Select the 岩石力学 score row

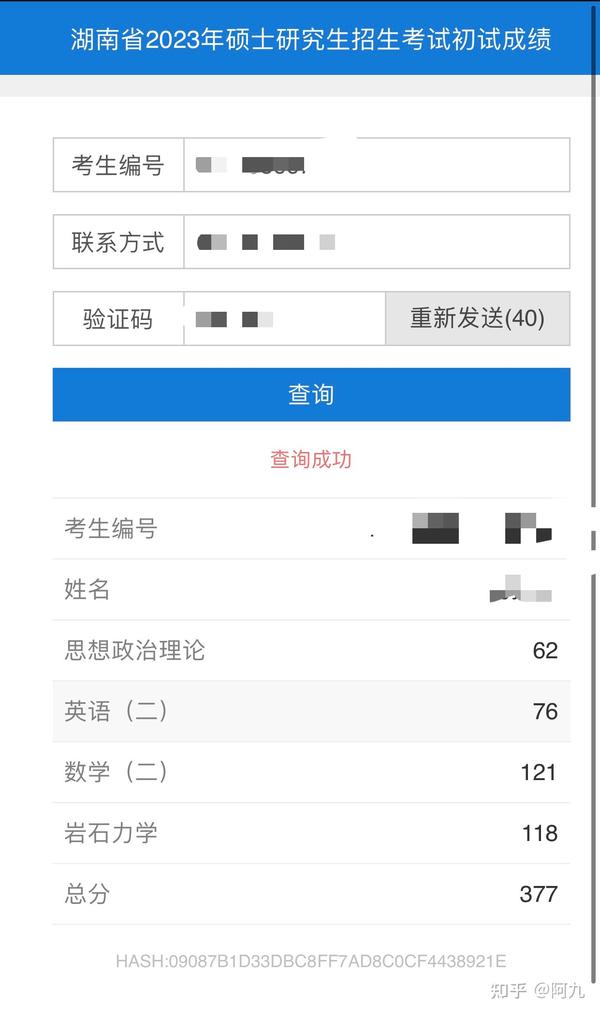(311, 832)
